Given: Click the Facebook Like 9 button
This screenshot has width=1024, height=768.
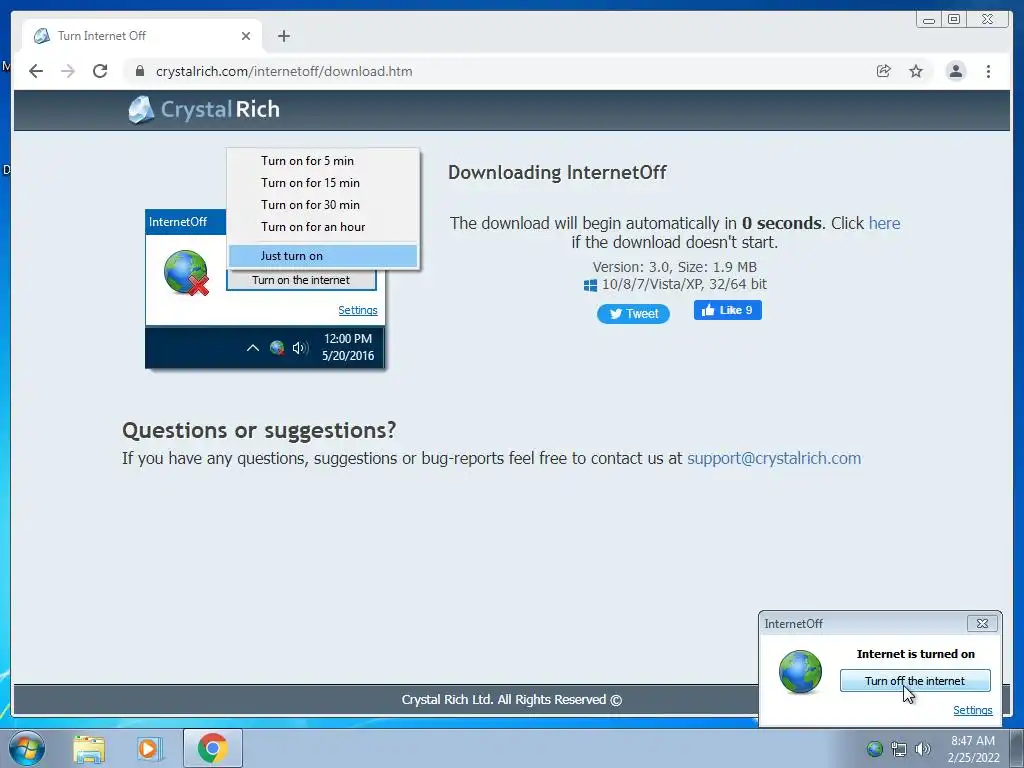Looking at the screenshot, I should (728, 310).
